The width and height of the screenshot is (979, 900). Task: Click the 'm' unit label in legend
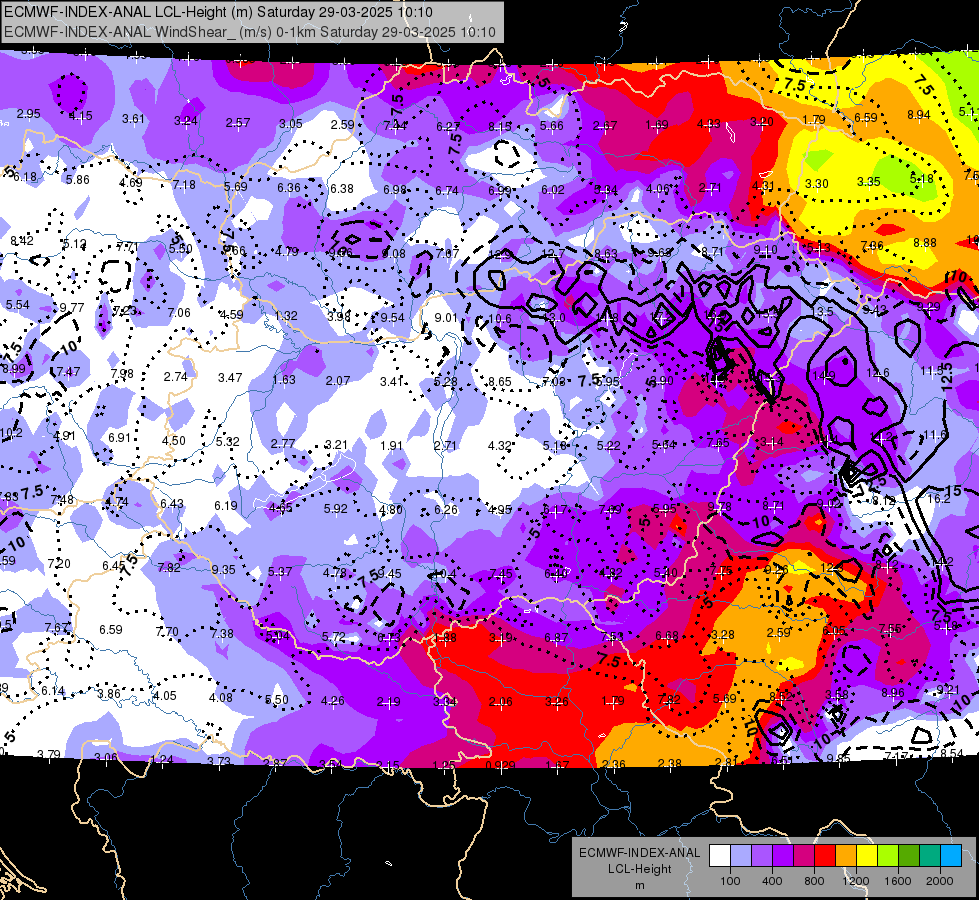click(640, 885)
